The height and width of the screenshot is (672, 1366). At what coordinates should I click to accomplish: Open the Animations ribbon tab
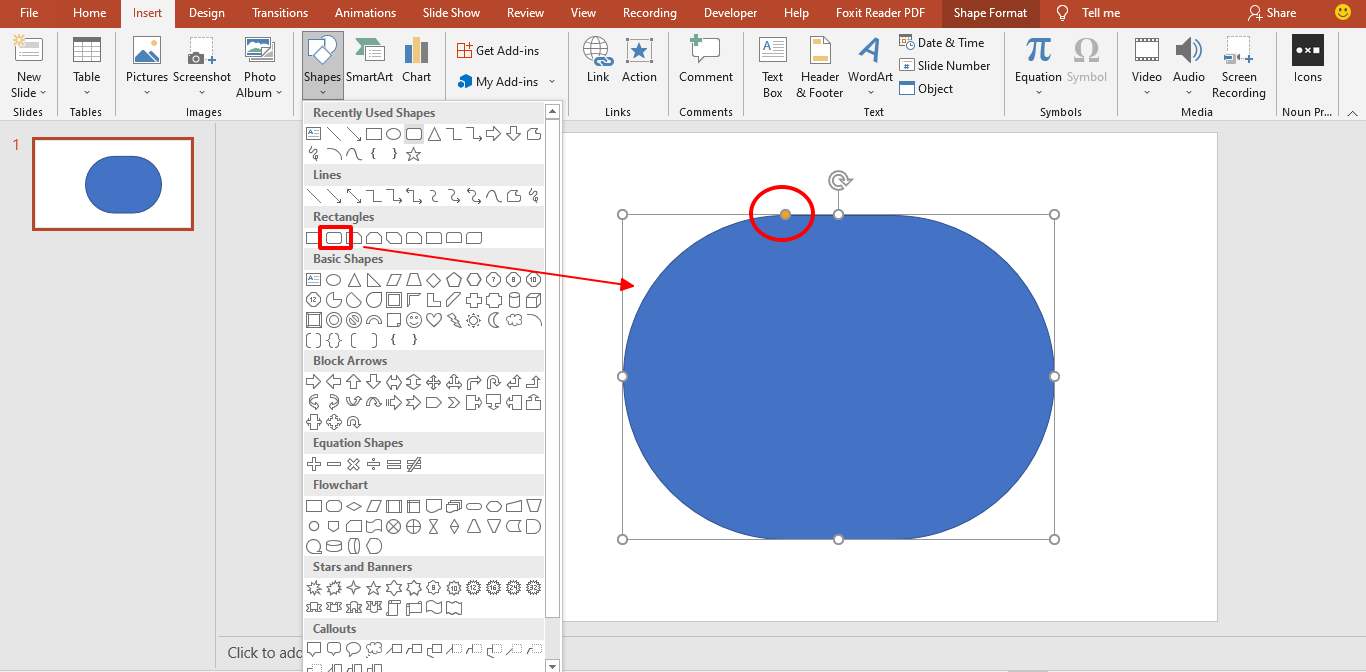click(365, 13)
